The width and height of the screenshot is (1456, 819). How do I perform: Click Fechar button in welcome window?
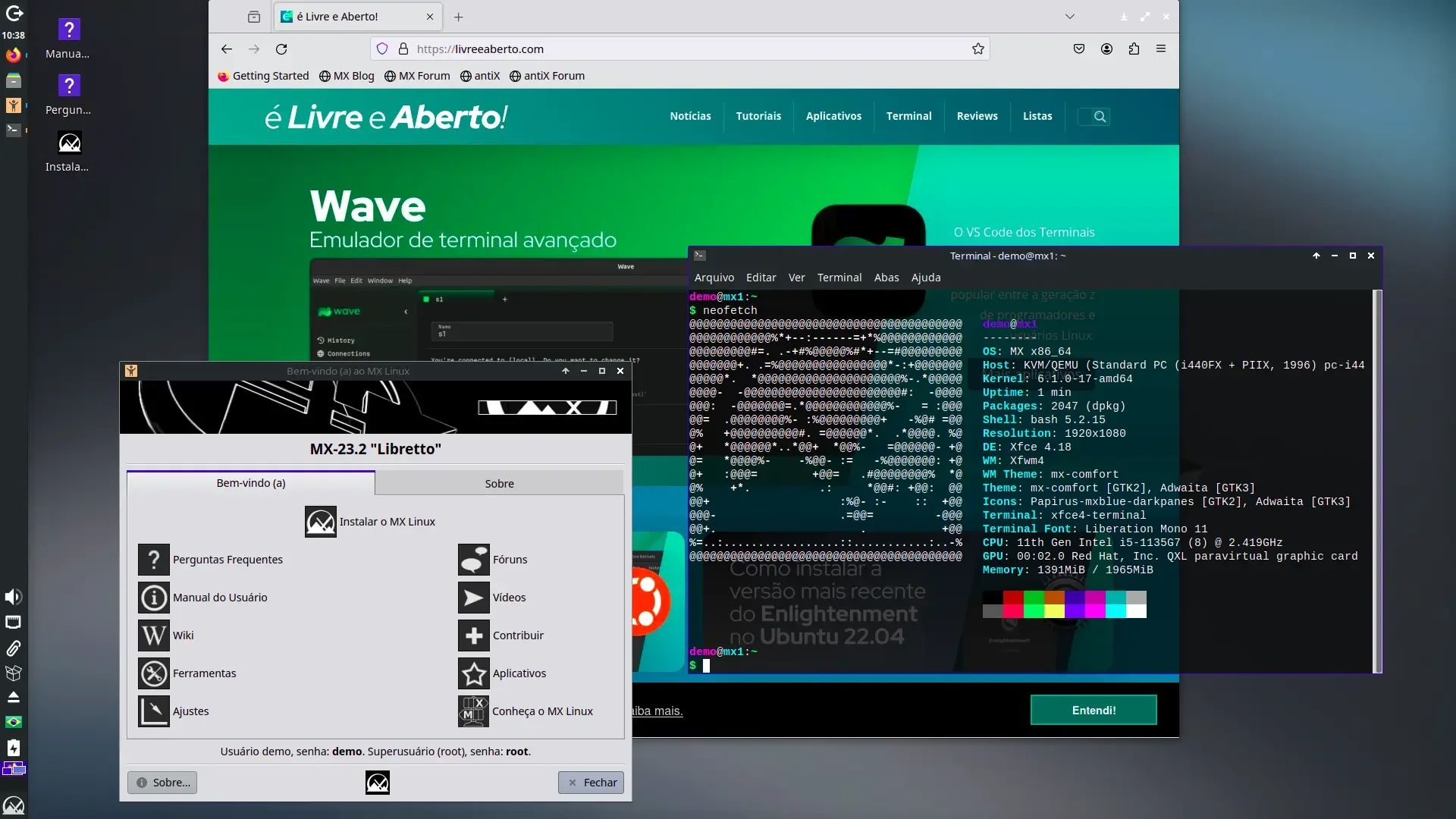[591, 783]
